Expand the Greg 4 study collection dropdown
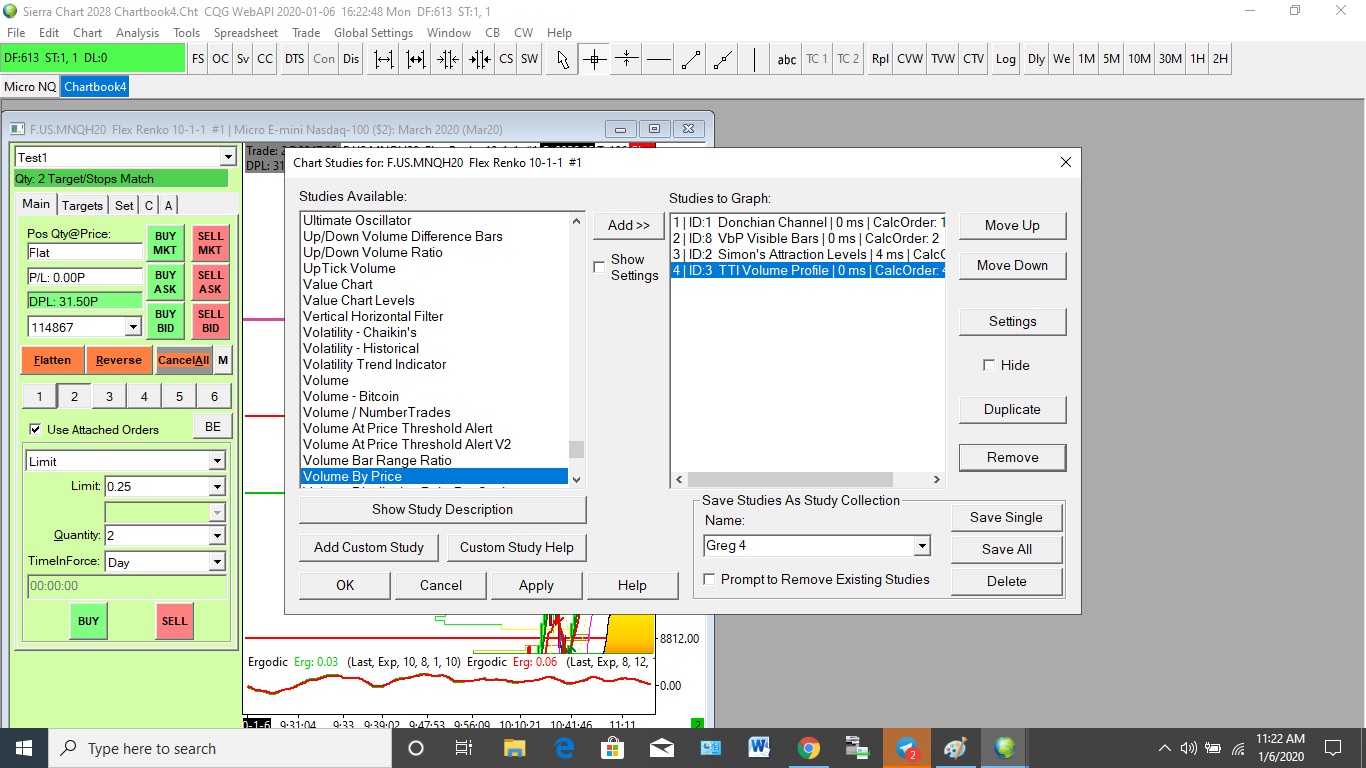 [x=921, y=546]
